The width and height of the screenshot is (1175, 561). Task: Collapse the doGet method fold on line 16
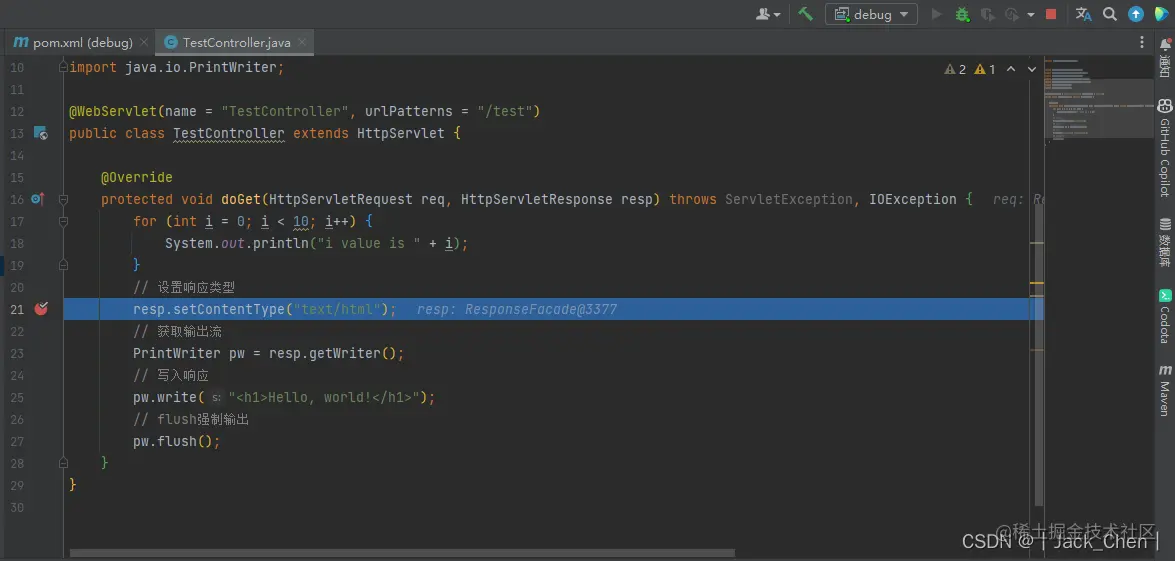63,199
